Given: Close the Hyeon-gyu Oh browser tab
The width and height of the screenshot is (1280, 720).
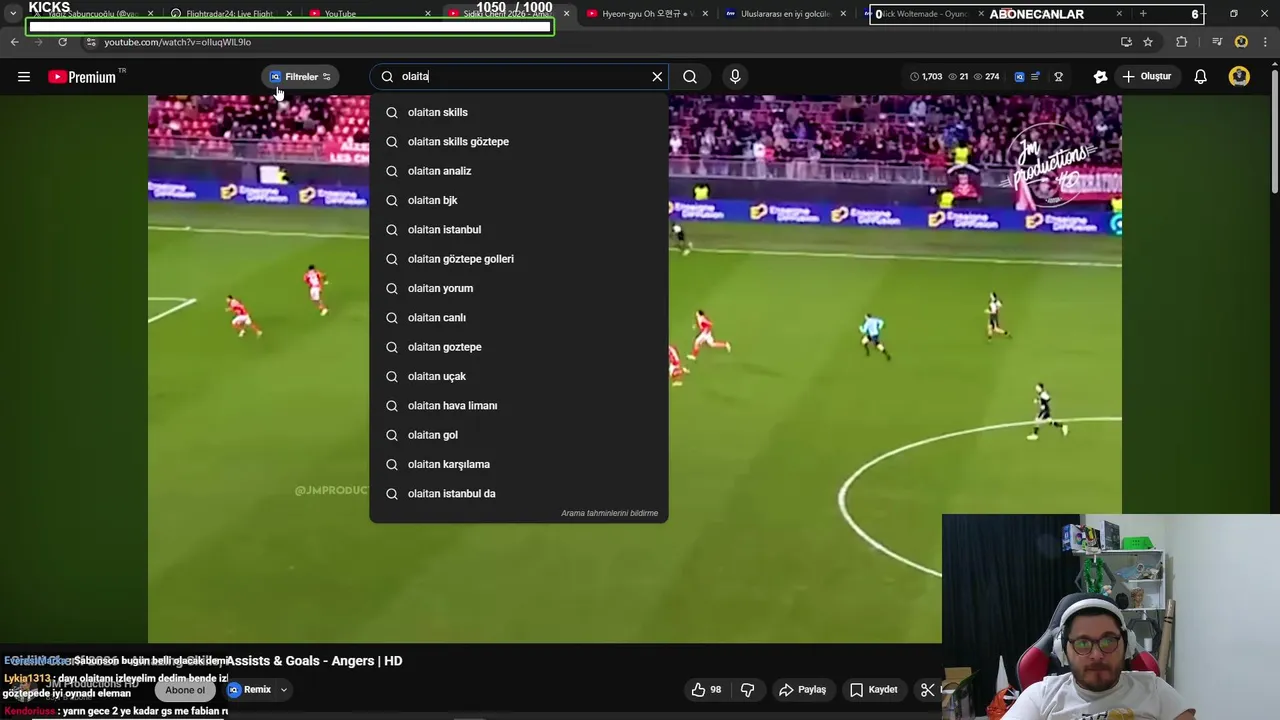Looking at the screenshot, I should point(705,14).
